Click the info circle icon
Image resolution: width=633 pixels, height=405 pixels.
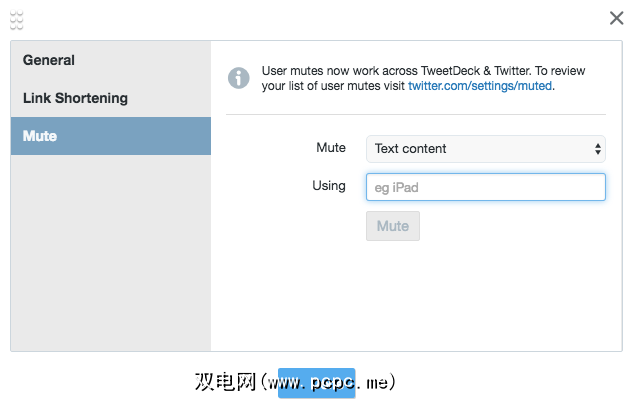238,78
